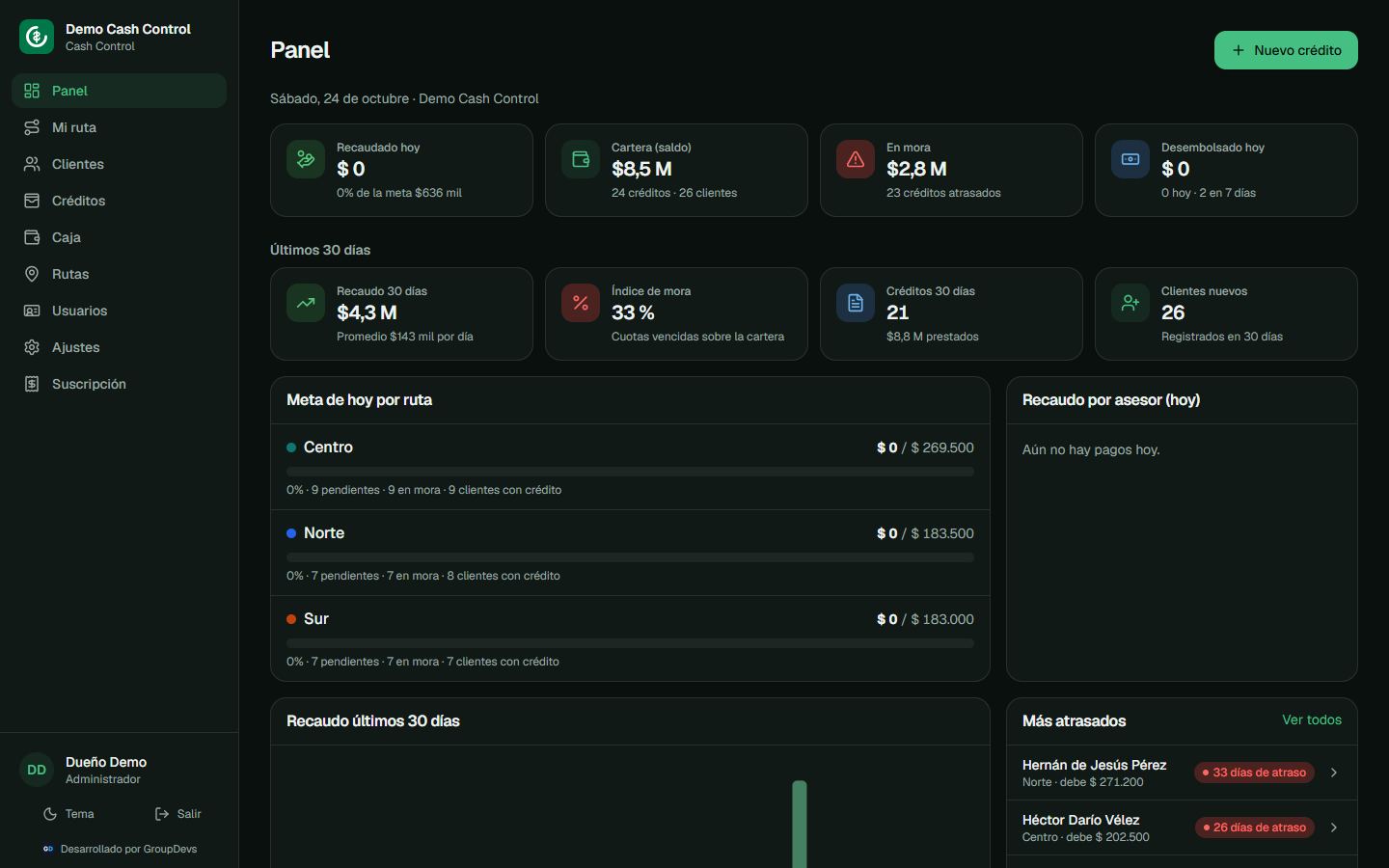This screenshot has width=1389, height=868.
Task: Follow the Desarrollado por GroupDevs link
Action: [x=120, y=849]
